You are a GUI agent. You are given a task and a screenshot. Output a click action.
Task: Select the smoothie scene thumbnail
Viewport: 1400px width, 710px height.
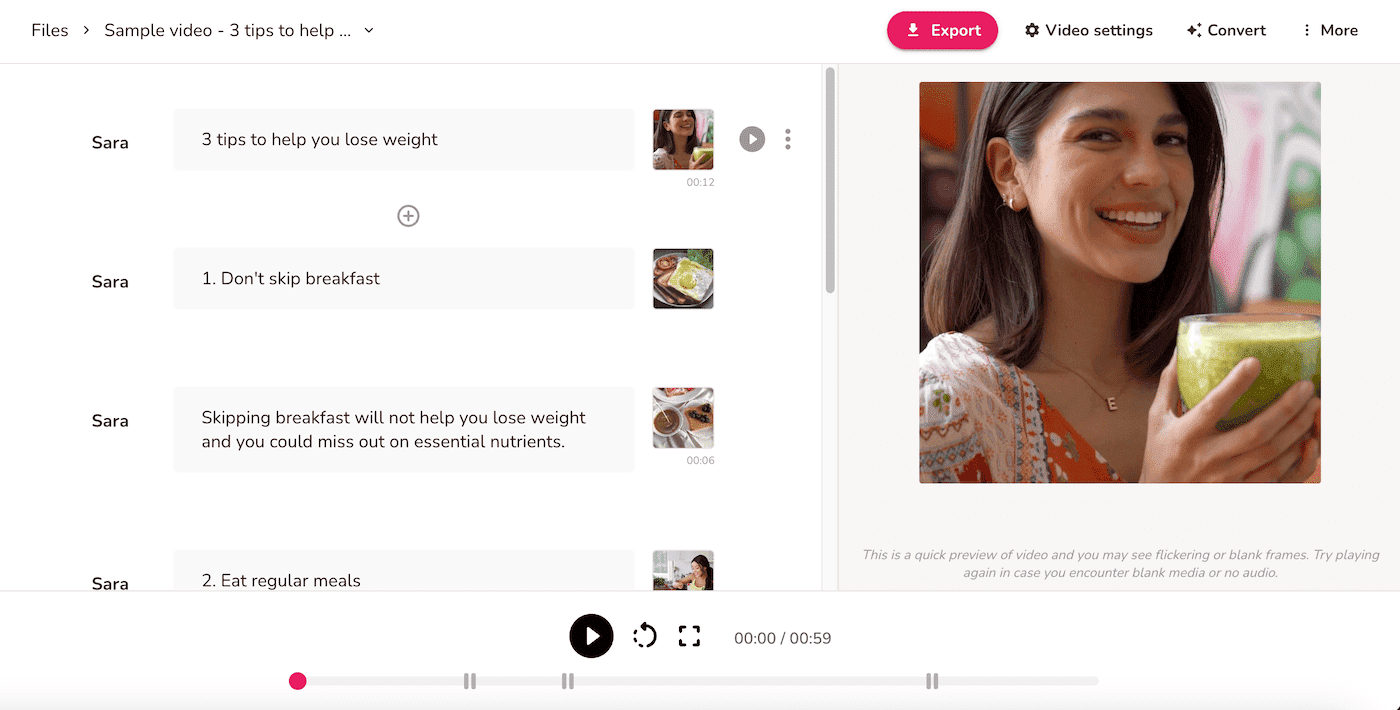pos(683,139)
